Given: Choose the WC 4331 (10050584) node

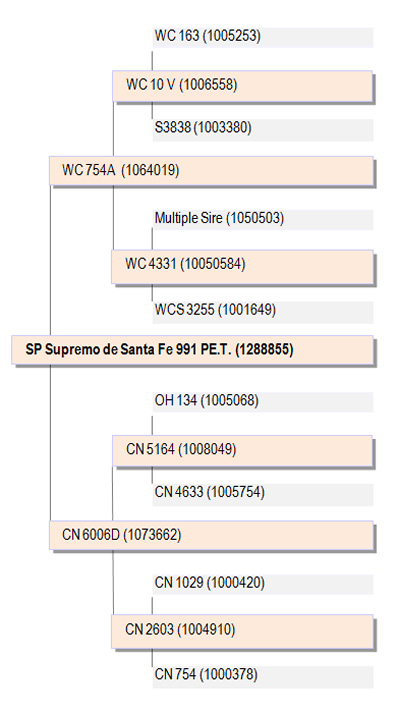Looking at the screenshot, I should pyautogui.click(x=243, y=266).
